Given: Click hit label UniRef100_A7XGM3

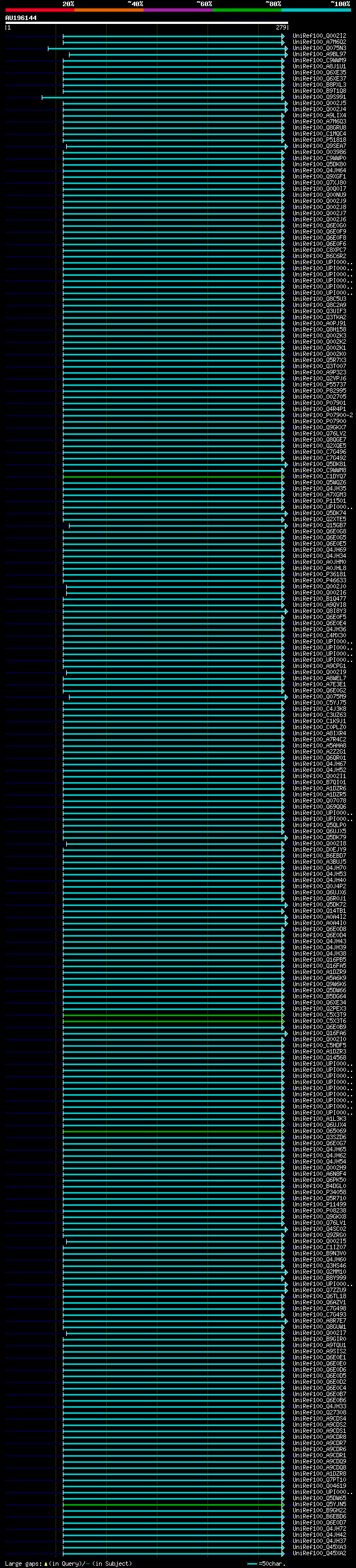Looking at the screenshot, I should point(319,495).
